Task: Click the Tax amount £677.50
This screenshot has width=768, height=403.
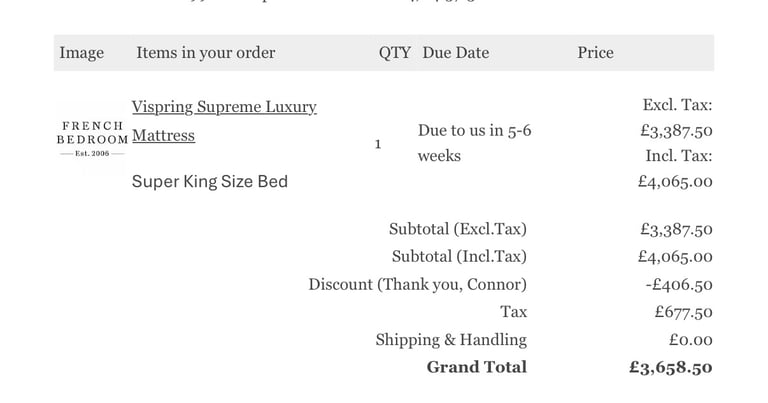Action: point(683,311)
